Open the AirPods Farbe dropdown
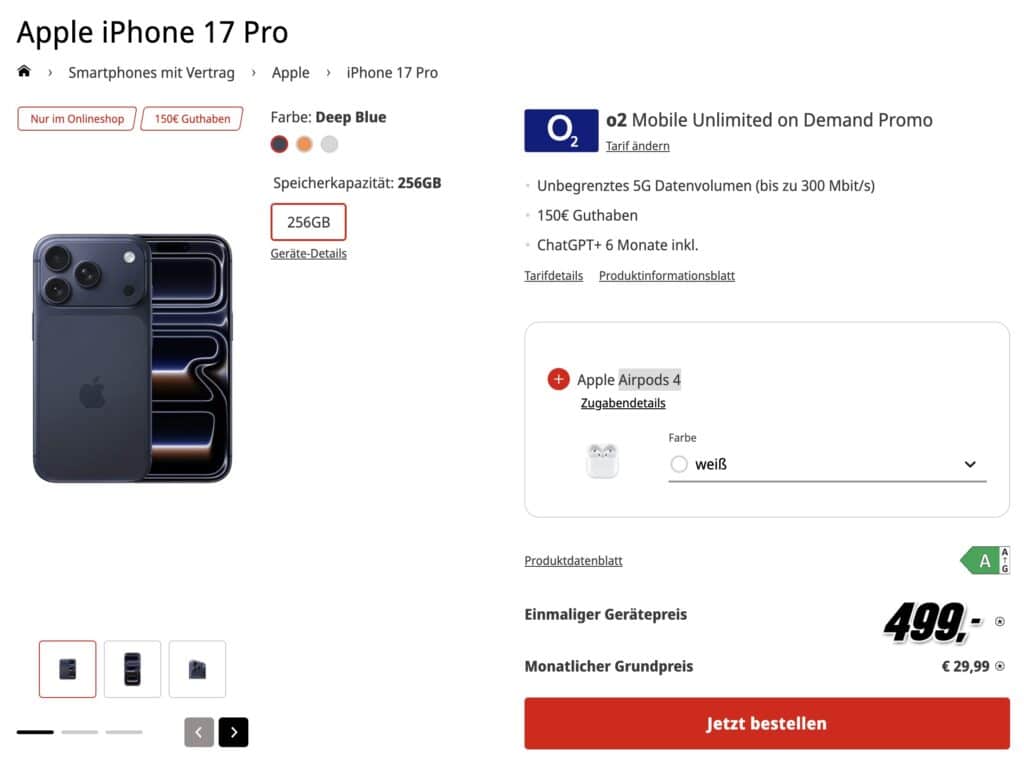Screen dimensions: 1024x761 click(x=827, y=464)
